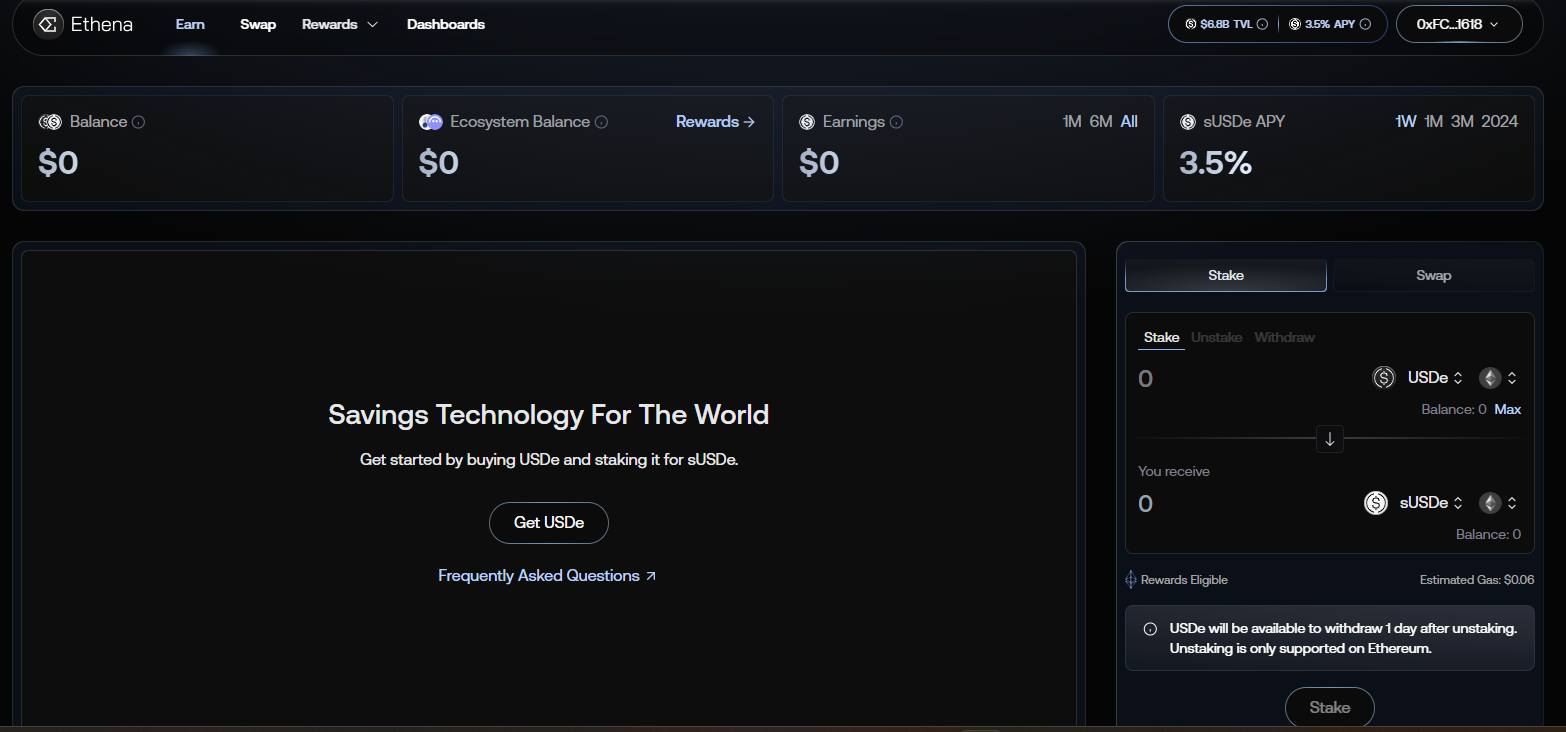Click the Rewards Eligible icon
Screen dimensions: 1566x732
[1131, 580]
